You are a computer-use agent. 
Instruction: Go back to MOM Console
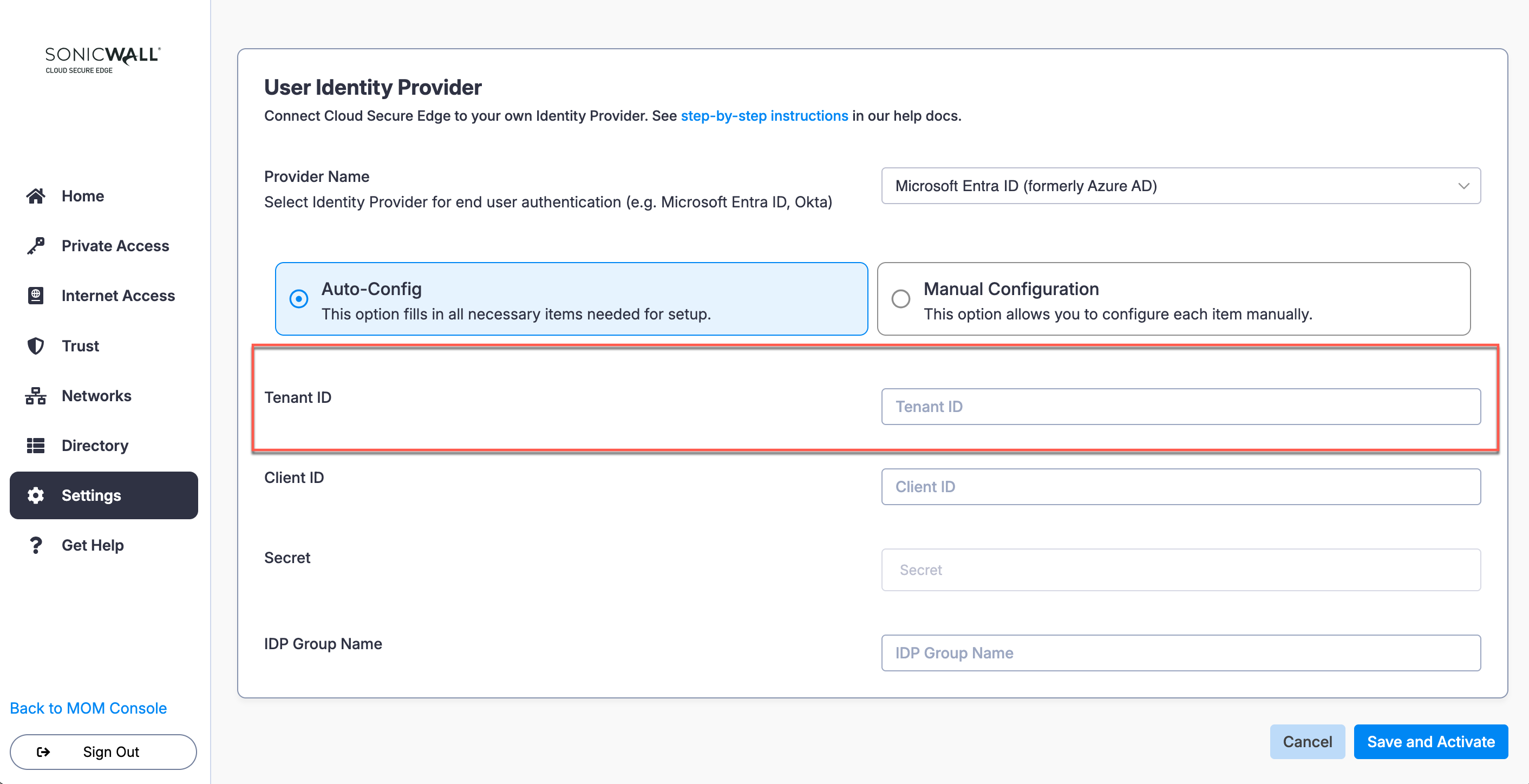tap(88, 708)
